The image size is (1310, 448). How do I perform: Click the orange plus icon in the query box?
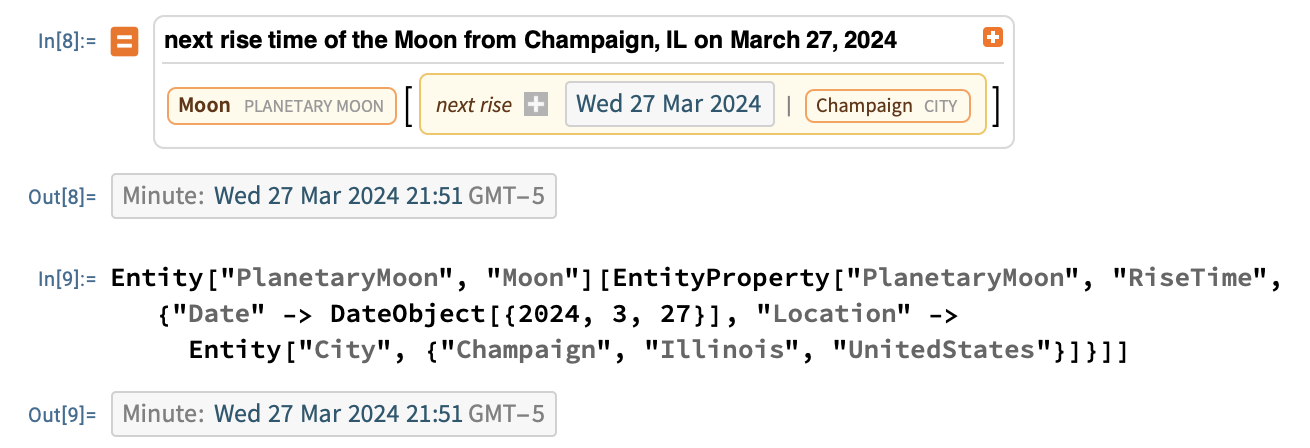click(992, 38)
